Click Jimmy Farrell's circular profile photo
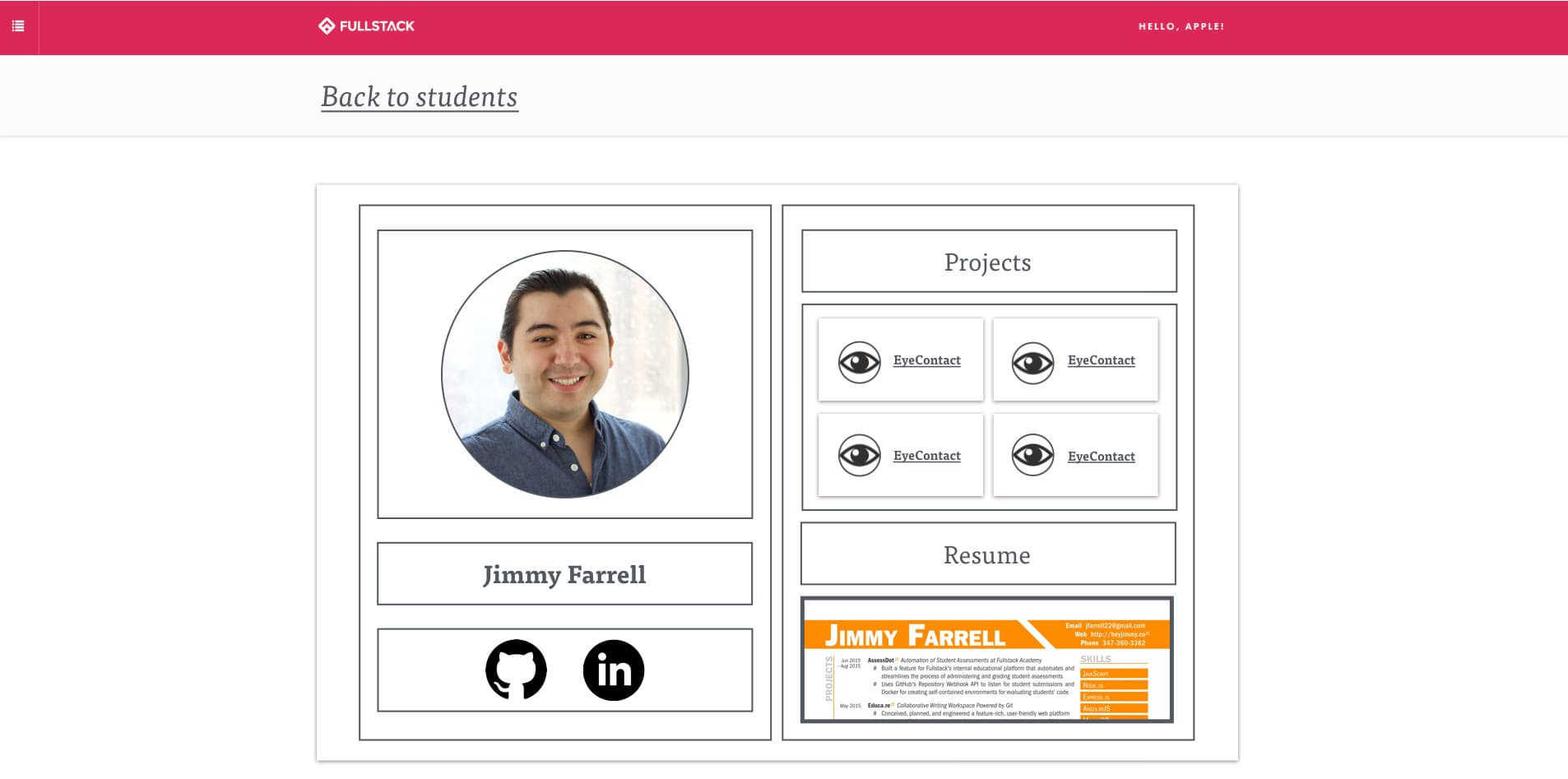This screenshot has width=1568, height=779. coord(564,373)
